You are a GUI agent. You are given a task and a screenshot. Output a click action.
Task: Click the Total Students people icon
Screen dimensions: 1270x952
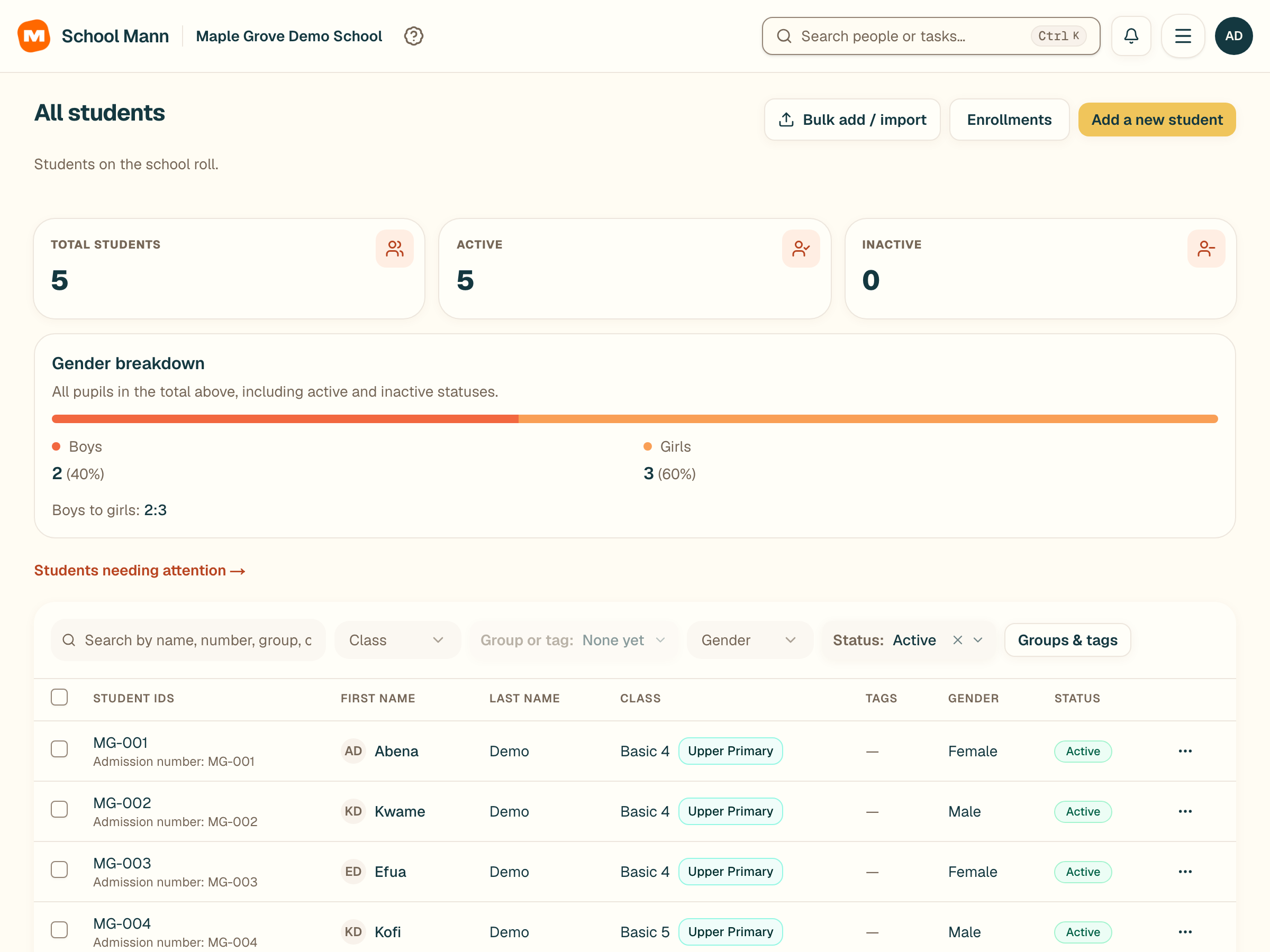coord(395,249)
